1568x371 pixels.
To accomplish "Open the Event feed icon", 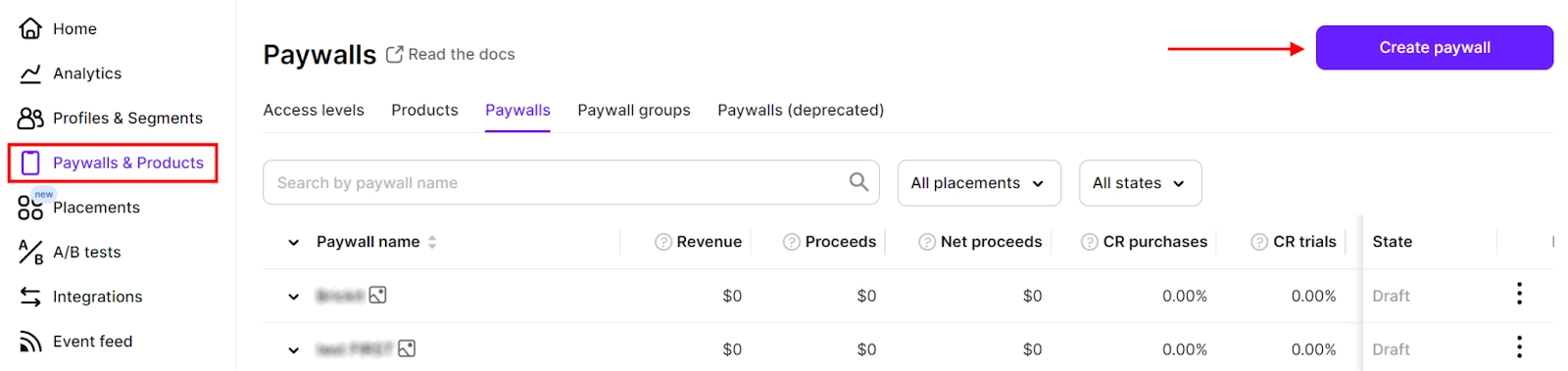I will (x=30, y=342).
